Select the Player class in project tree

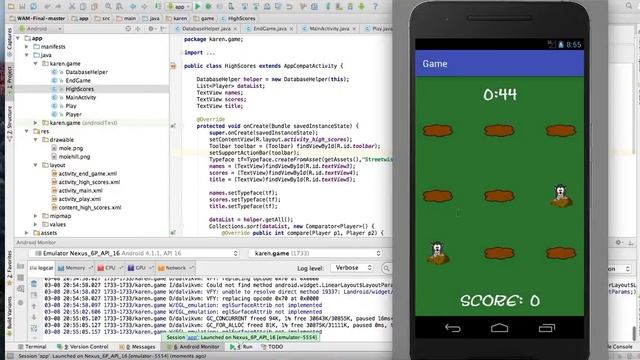click(x=73, y=114)
